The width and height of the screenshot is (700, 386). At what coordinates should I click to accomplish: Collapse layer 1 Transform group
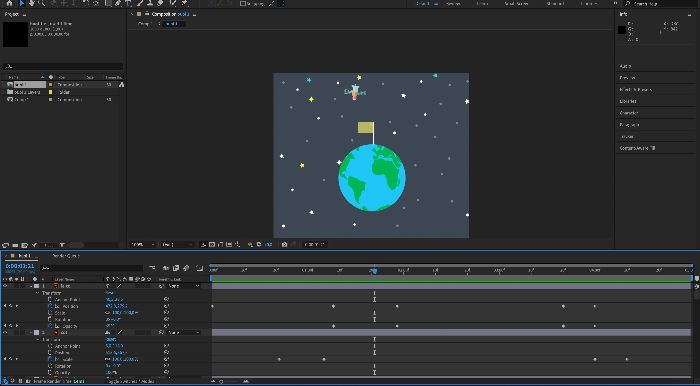[38, 293]
